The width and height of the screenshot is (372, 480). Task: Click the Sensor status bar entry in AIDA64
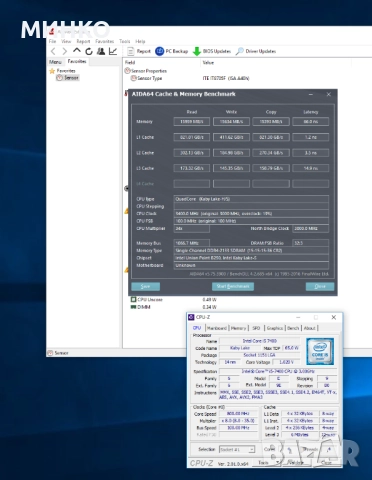tap(58, 353)
